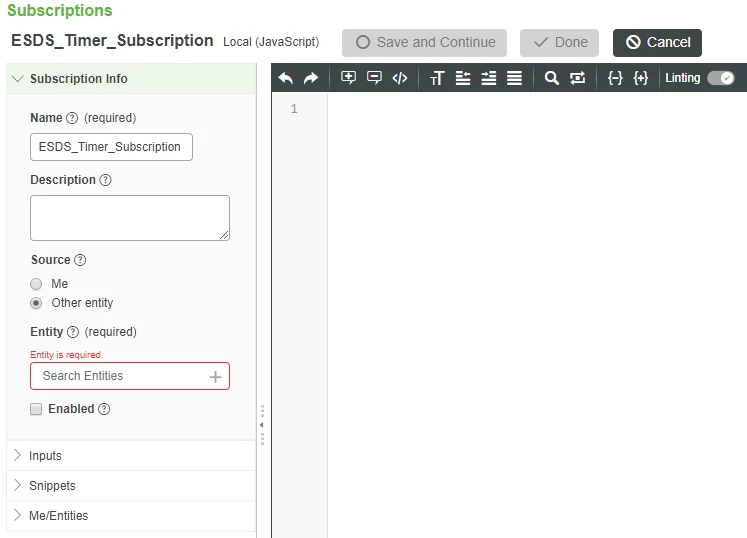Increase indent in the code editor
This screenshot has width=747, height=538.
coord(488,78)
